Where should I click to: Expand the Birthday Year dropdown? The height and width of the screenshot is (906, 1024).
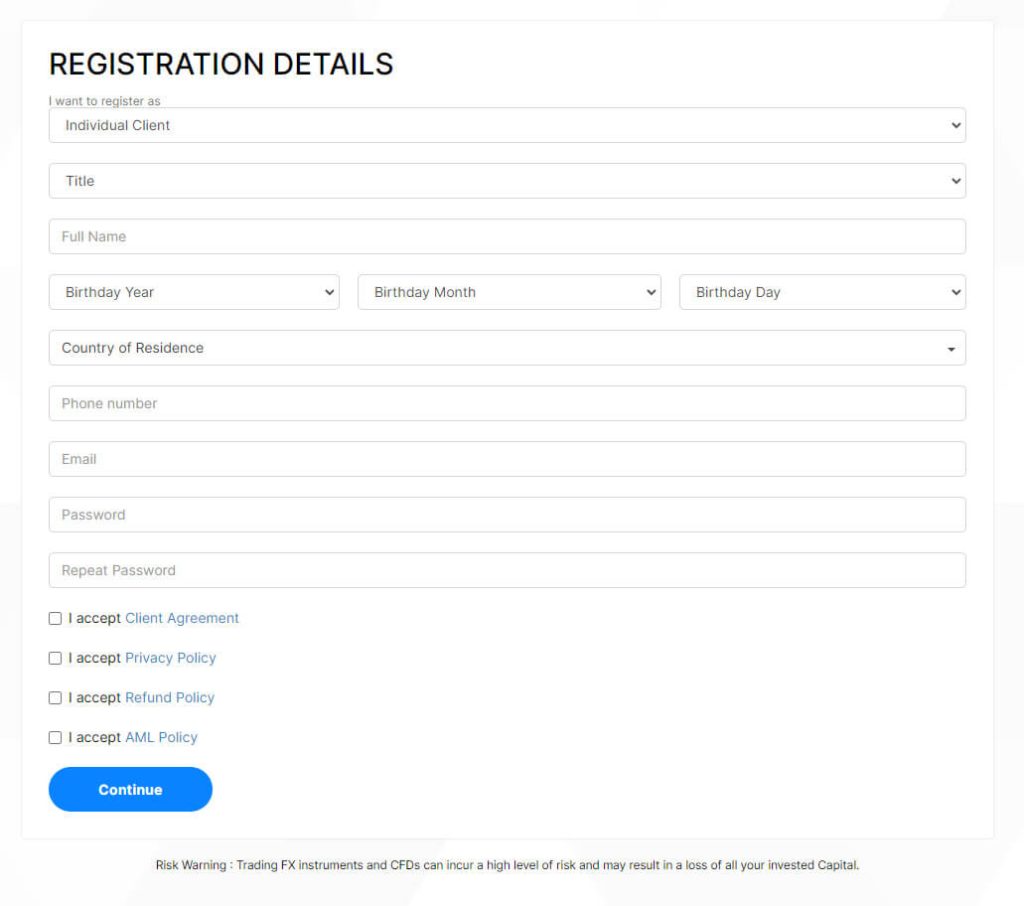[194, 292]
